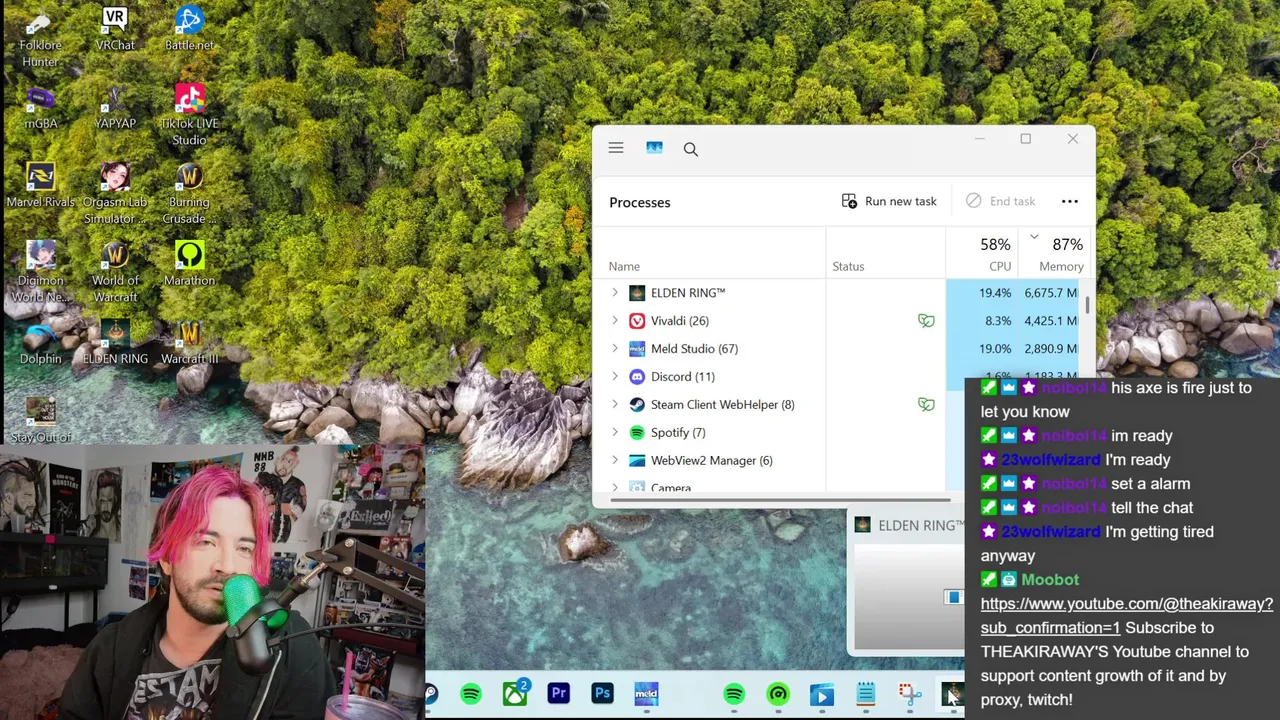Screen dimensions: 1280x720
Task: Expand the Vivaldi (26) process group
Action: tap(615, 321)
